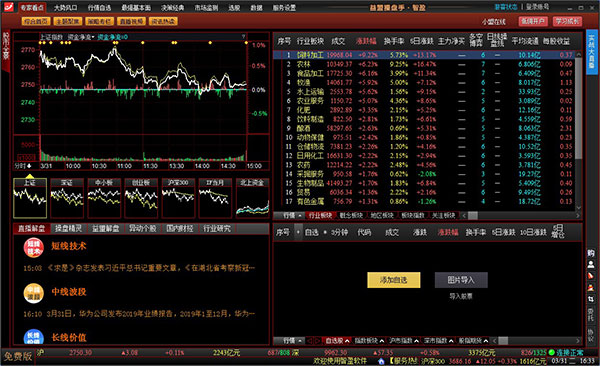Image resolution: width=600 pixels, height=366 pixels.
Task: Open the 概念板块 tab
Action: point(351,216)
